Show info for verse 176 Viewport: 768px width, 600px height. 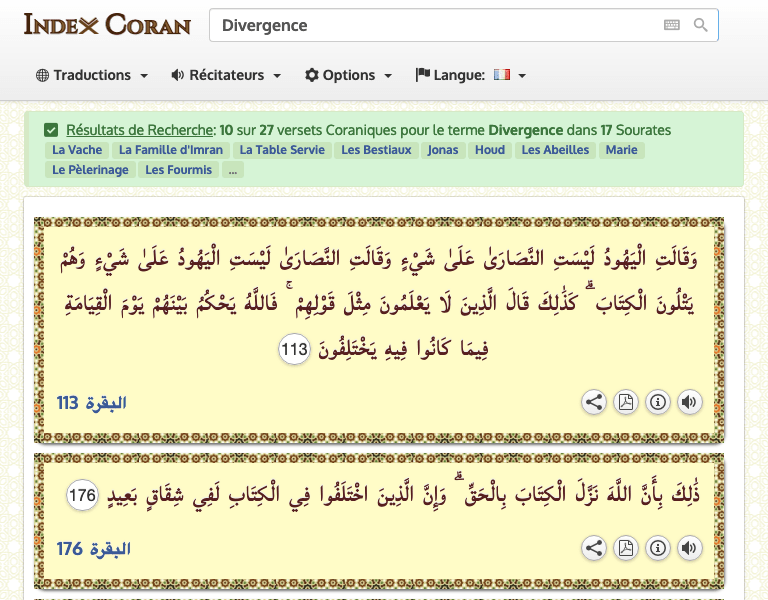click(x=657, y=548)
